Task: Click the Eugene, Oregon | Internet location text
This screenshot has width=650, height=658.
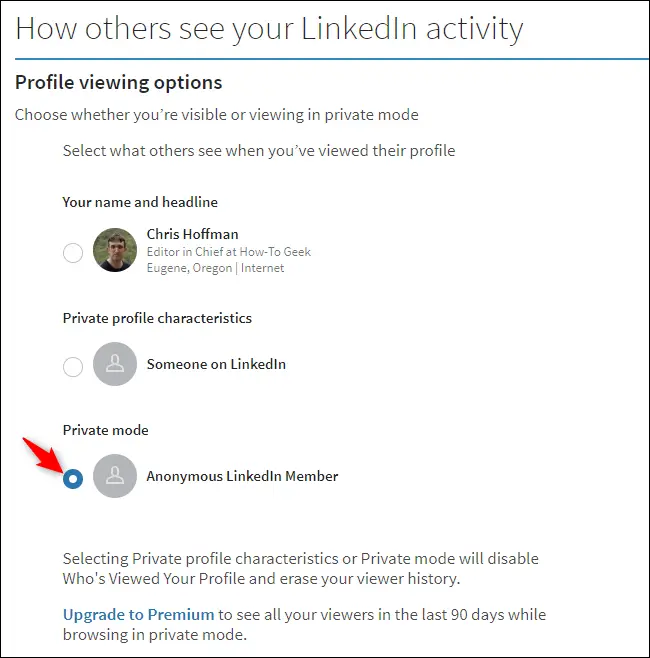Action: click(215, 268)
